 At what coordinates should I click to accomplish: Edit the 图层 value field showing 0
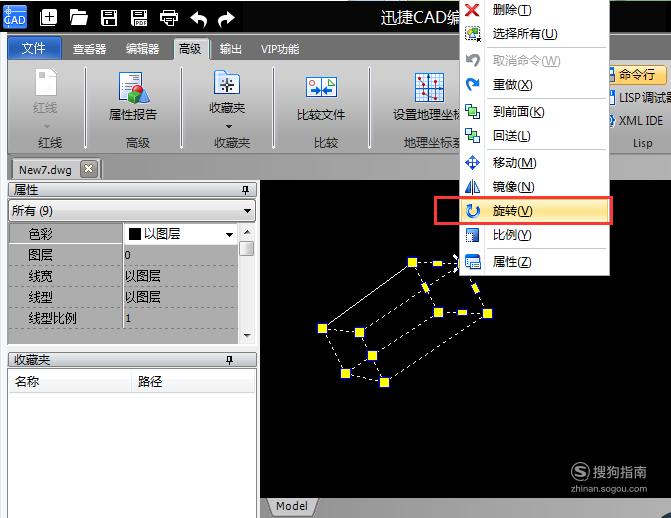pyautogui.click(x=180, y=255)
